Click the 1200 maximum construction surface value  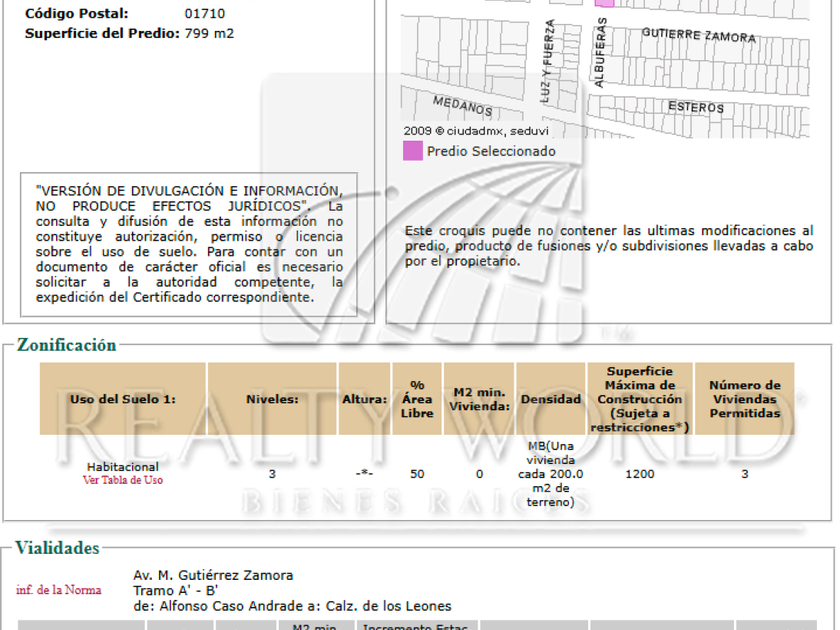point(640,474)
